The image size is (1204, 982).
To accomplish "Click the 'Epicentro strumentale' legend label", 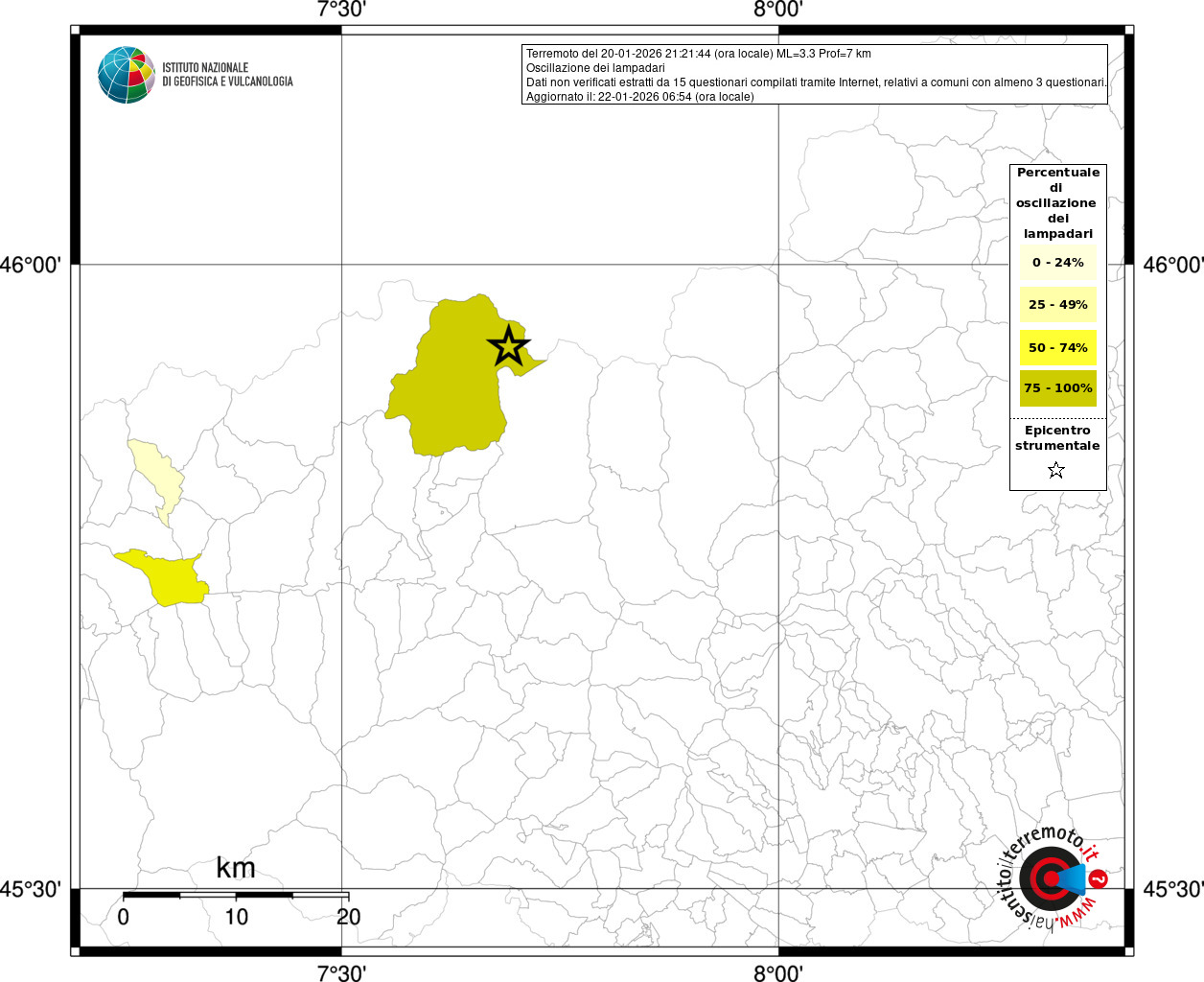I will pyautogui.click(x=1057, y=438).
